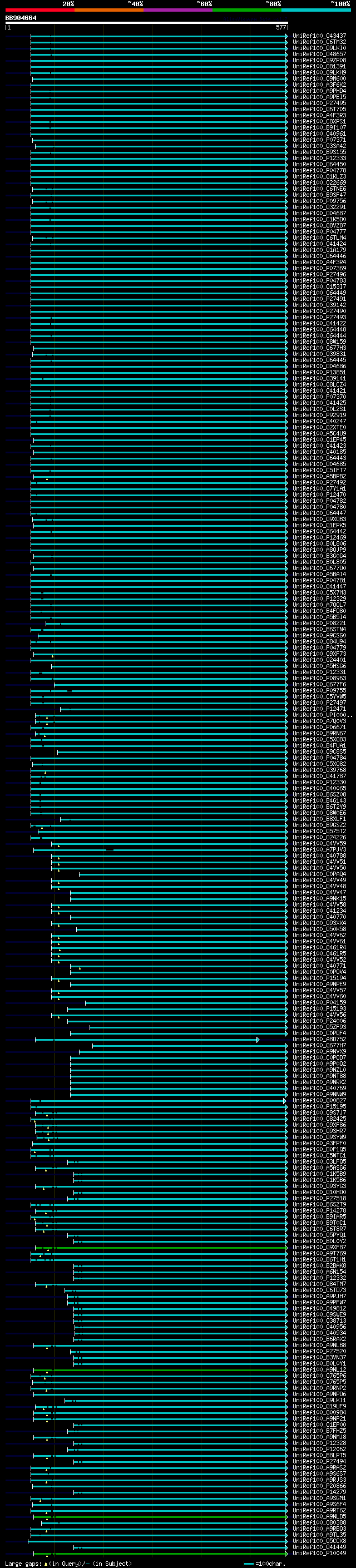Click the orange ~40% identity legend segment
Image resolution: width=356 pixels, height=1568 pixels.
tap(109, 11)
